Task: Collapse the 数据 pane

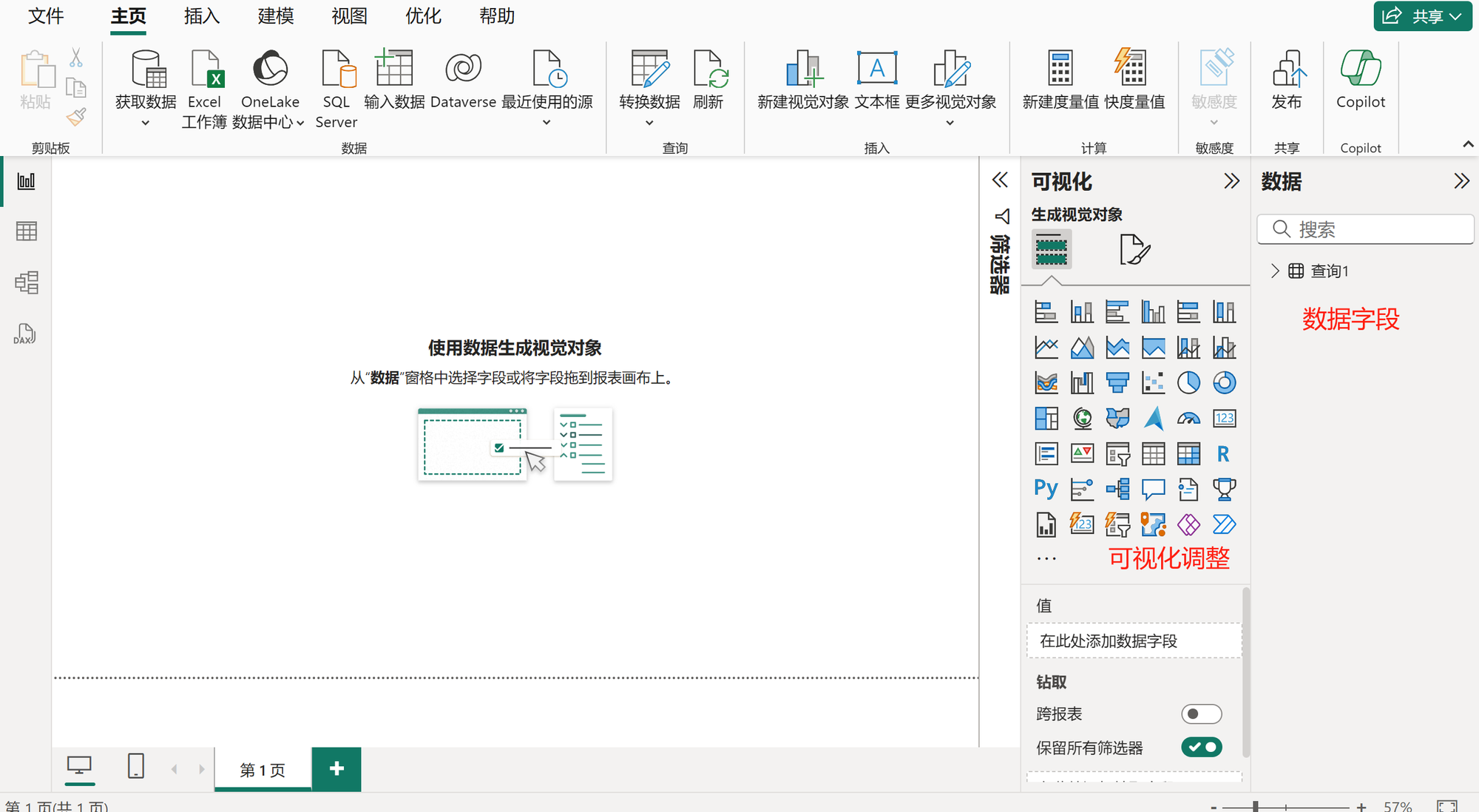Action: [1461, 181]
